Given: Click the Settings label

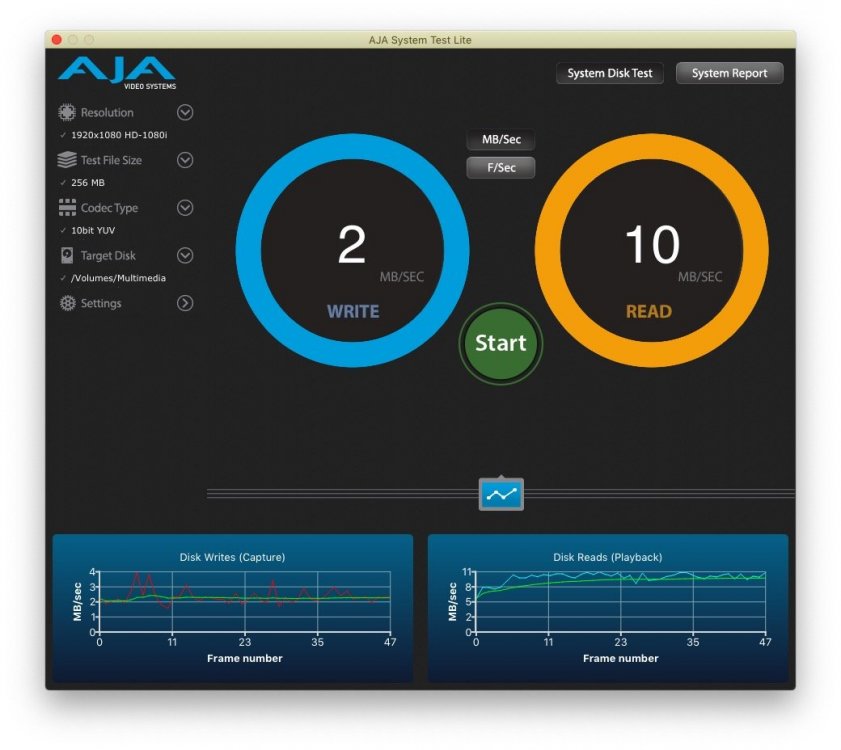Looking at the screenshot, I should (x=101, y=303).
